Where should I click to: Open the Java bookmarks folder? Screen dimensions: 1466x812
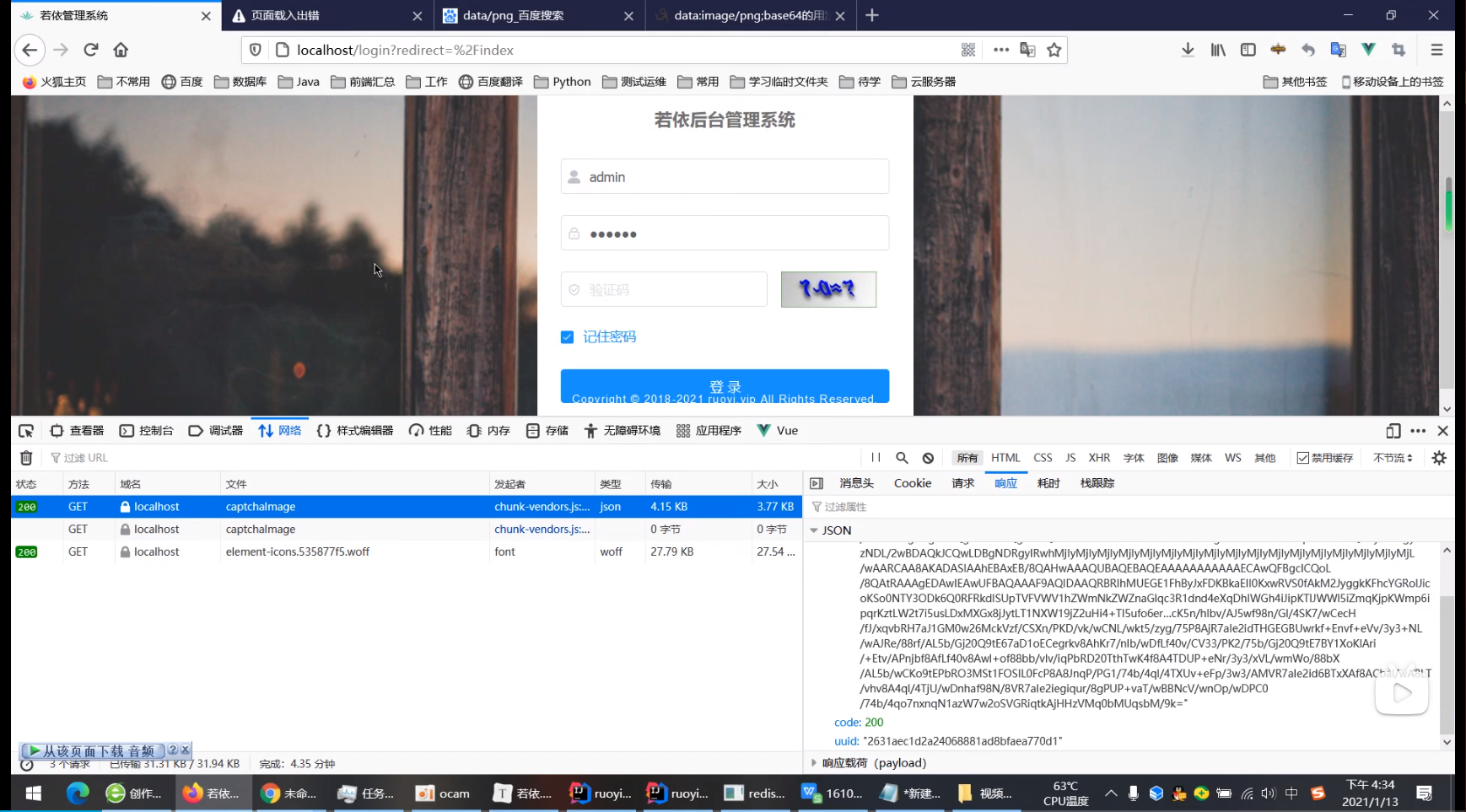pyautogui.click(x=299, y=82)
